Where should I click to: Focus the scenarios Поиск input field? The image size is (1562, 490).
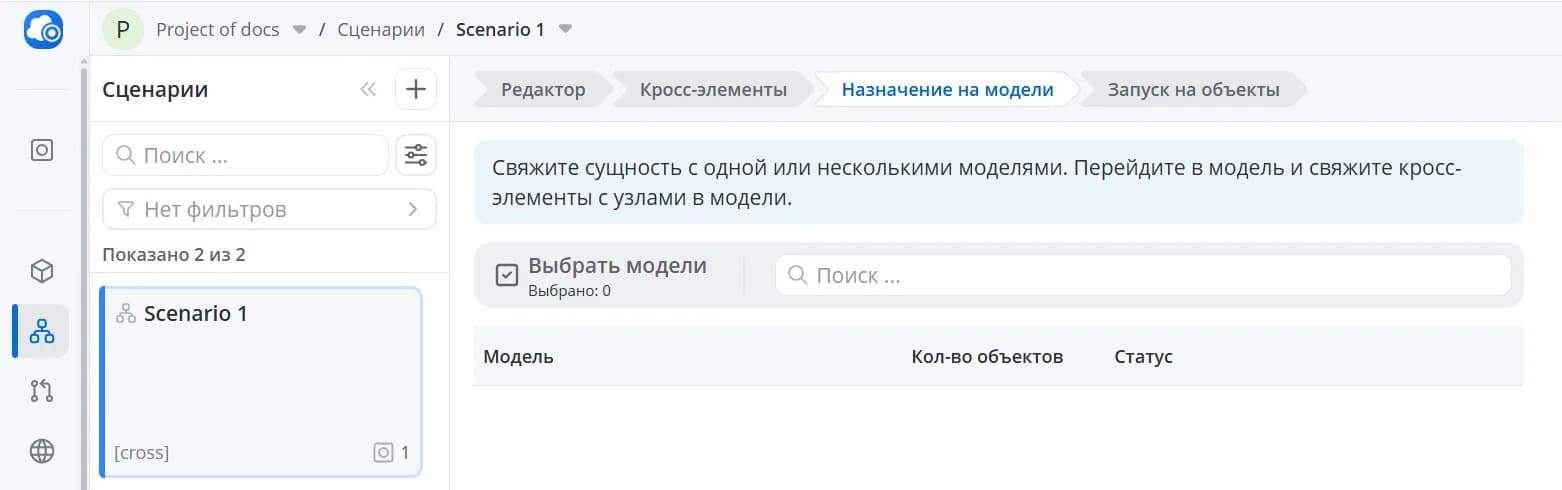tap(245, 155)
